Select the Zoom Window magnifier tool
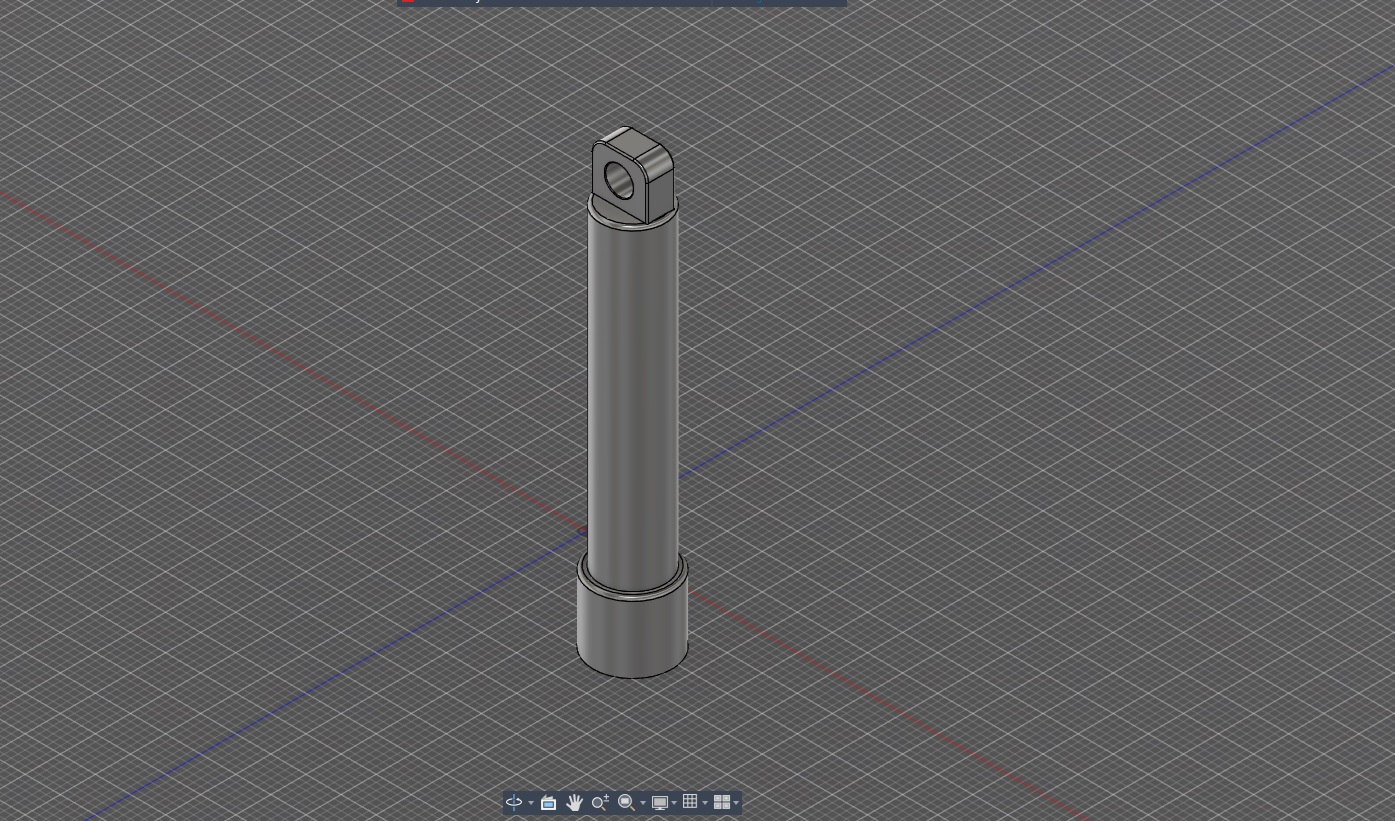This screenshot has height=821, width=1395. (626, 802)
